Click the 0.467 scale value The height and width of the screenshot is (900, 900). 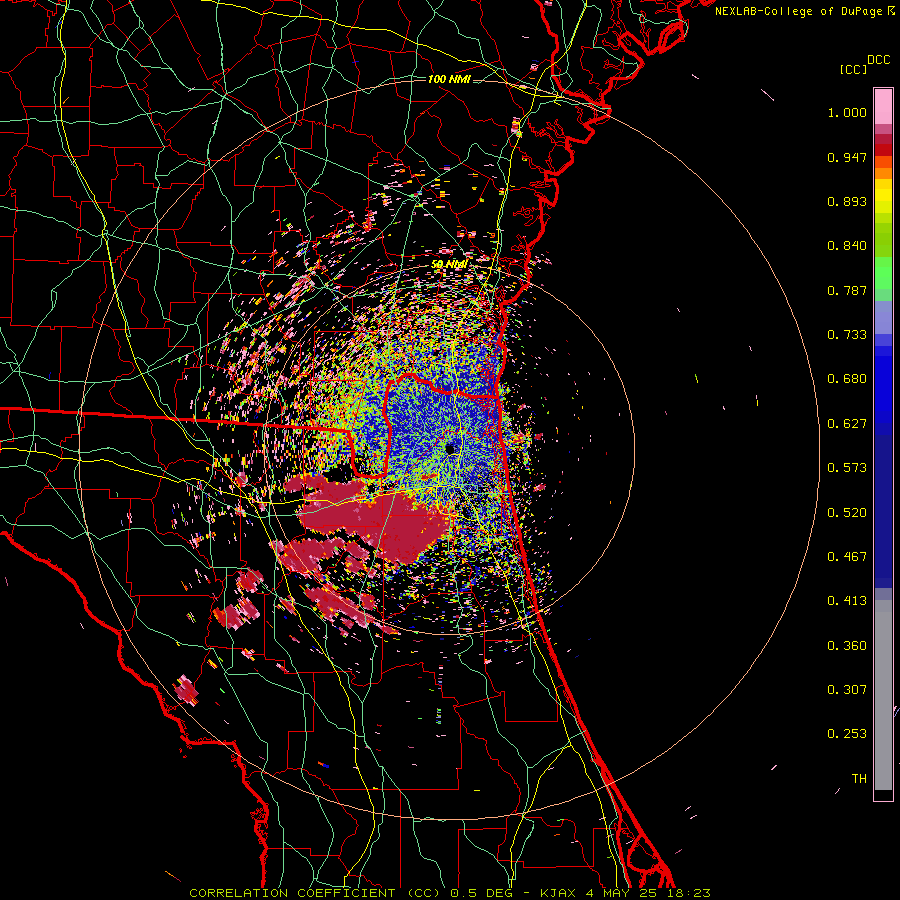point(847,557)
